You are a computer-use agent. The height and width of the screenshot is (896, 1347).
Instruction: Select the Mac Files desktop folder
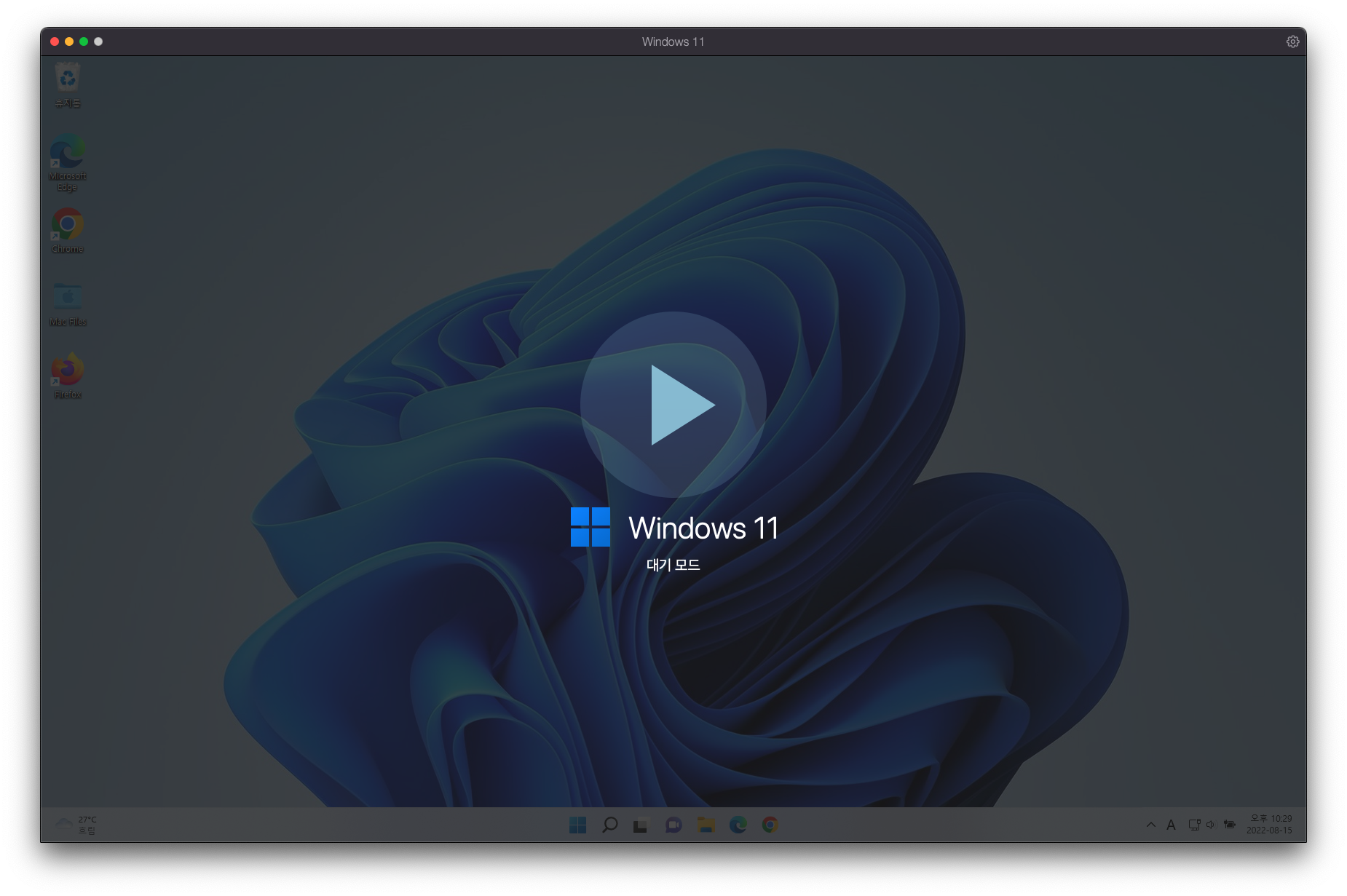(x=68, y=304)
